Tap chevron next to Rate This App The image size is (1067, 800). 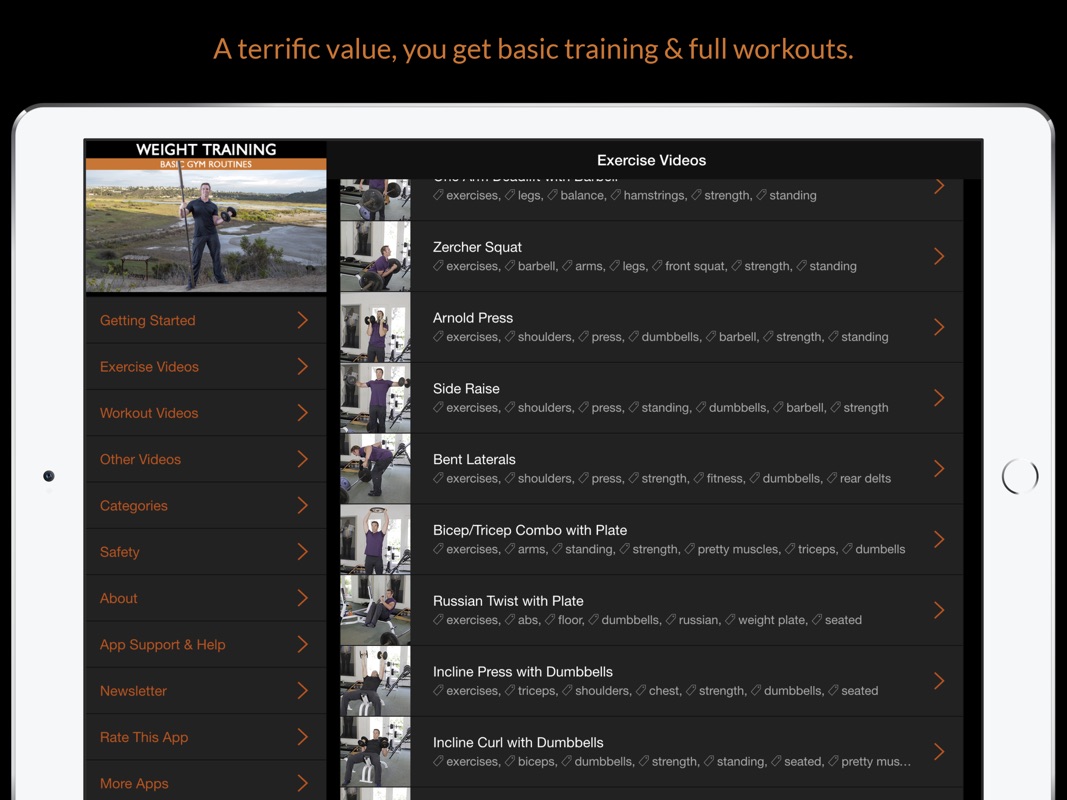303,737
